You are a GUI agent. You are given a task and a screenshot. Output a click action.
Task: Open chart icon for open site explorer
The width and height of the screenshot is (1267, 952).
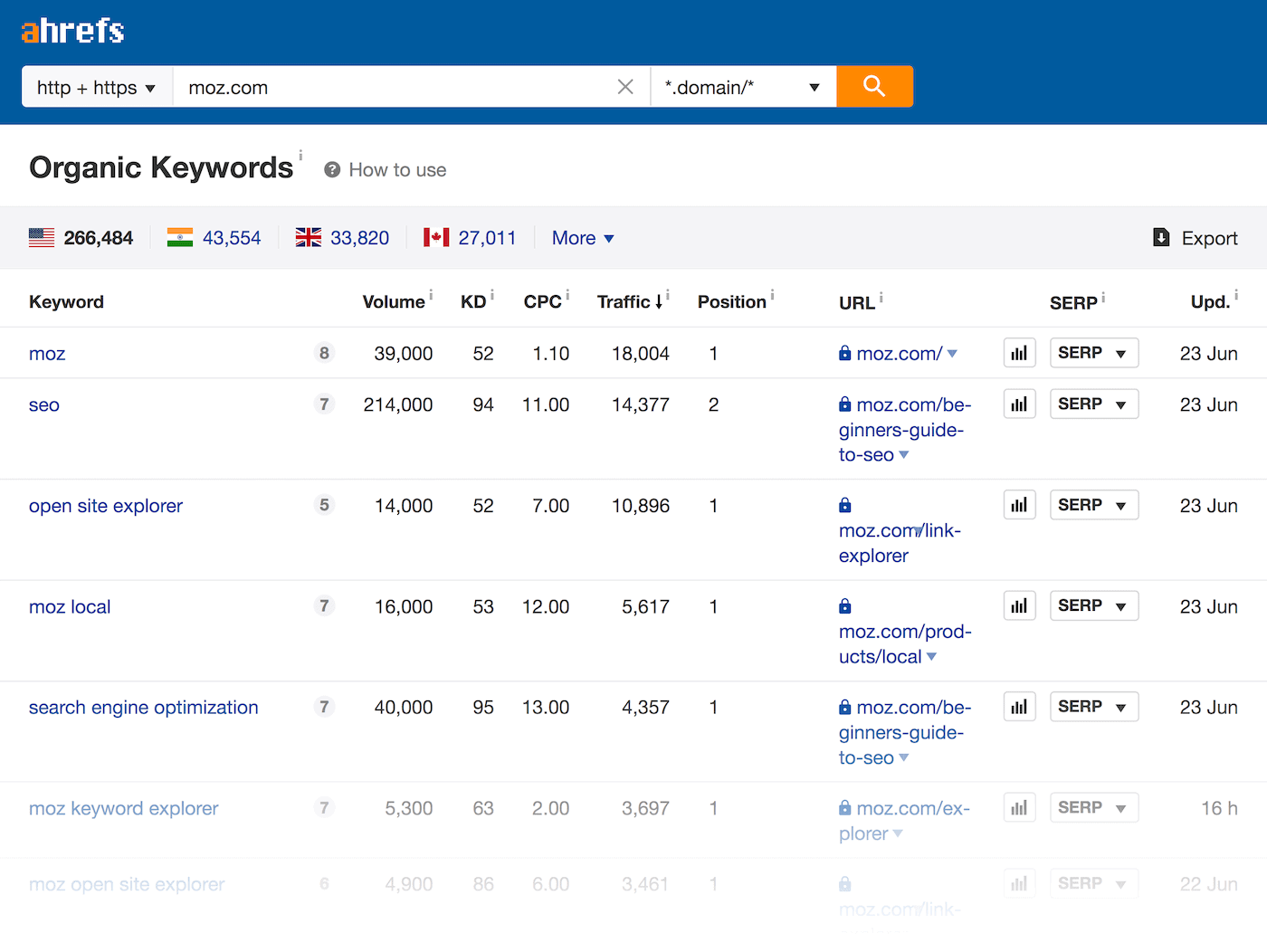pyautogui.click(x=1019, y=505)
